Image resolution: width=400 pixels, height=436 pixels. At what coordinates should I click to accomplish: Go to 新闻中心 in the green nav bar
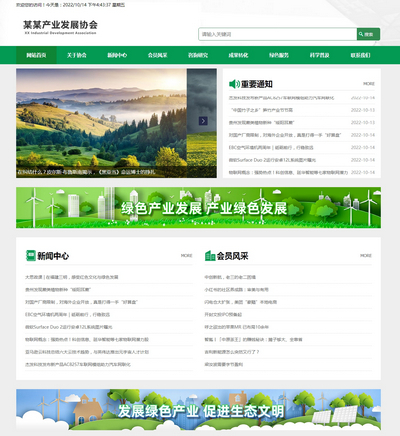point(117,55)
